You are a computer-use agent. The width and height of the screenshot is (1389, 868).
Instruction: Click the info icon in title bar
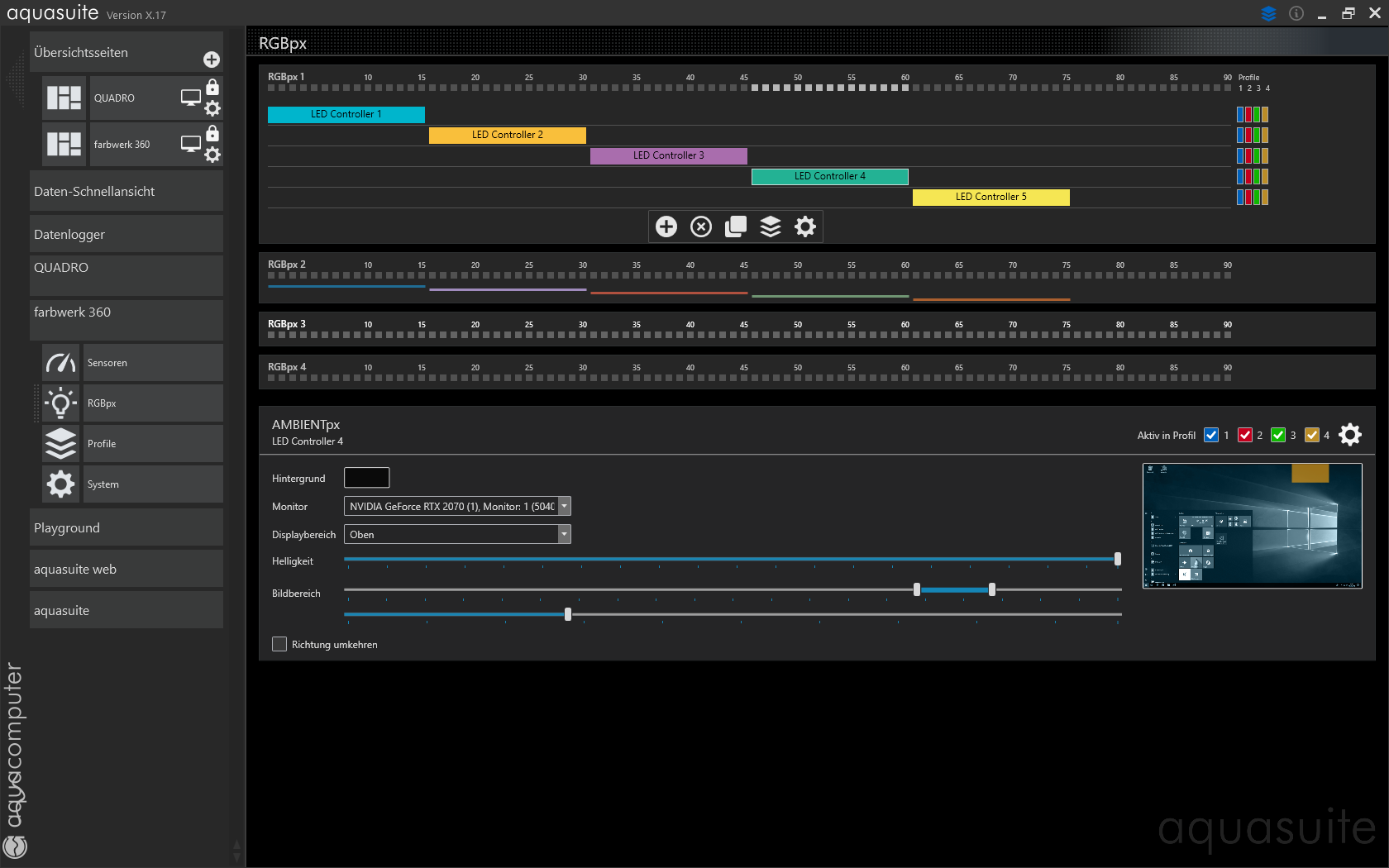coord(1296,13)
